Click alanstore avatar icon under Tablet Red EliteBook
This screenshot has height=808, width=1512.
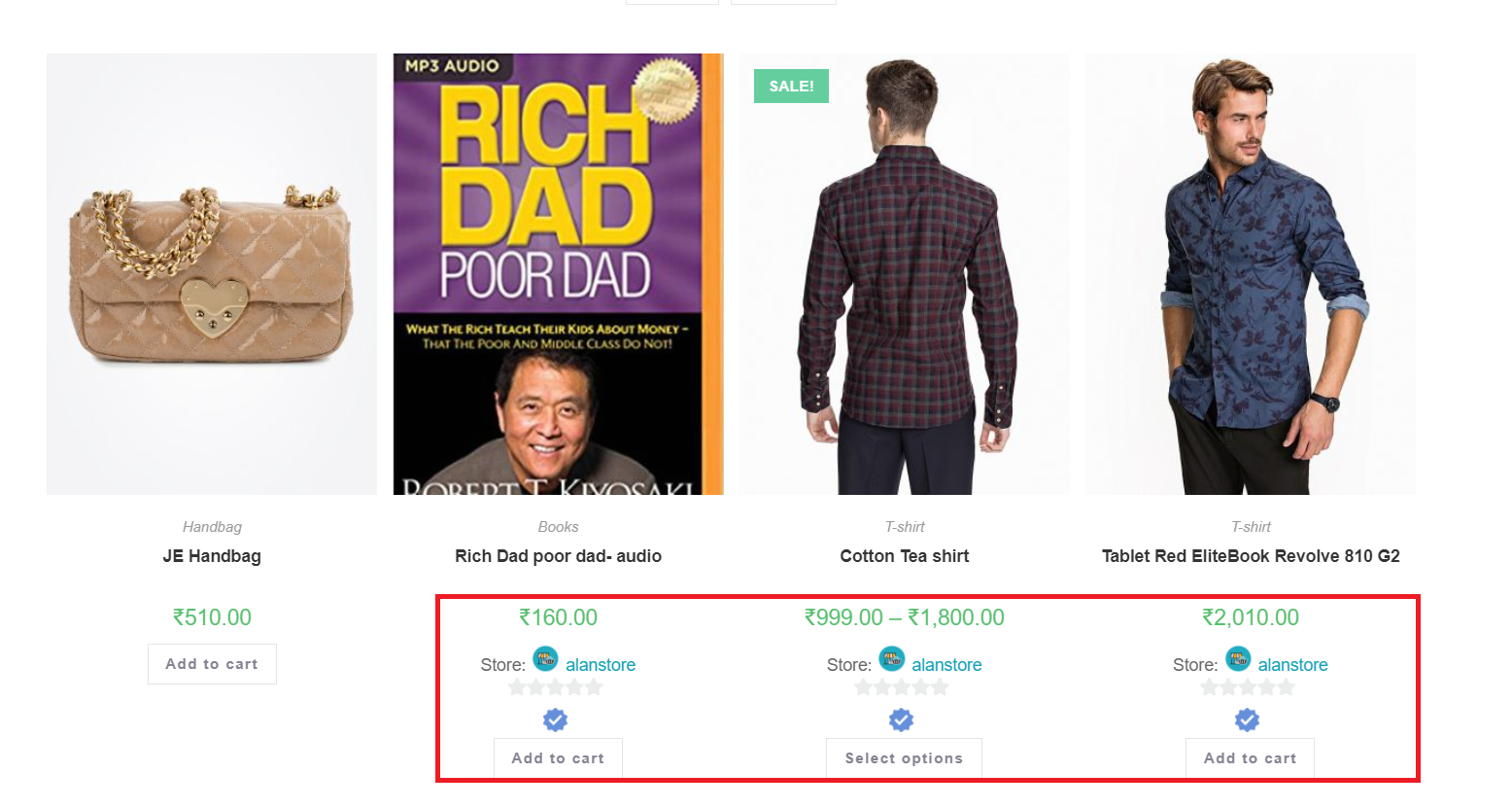click(1237, 659)
